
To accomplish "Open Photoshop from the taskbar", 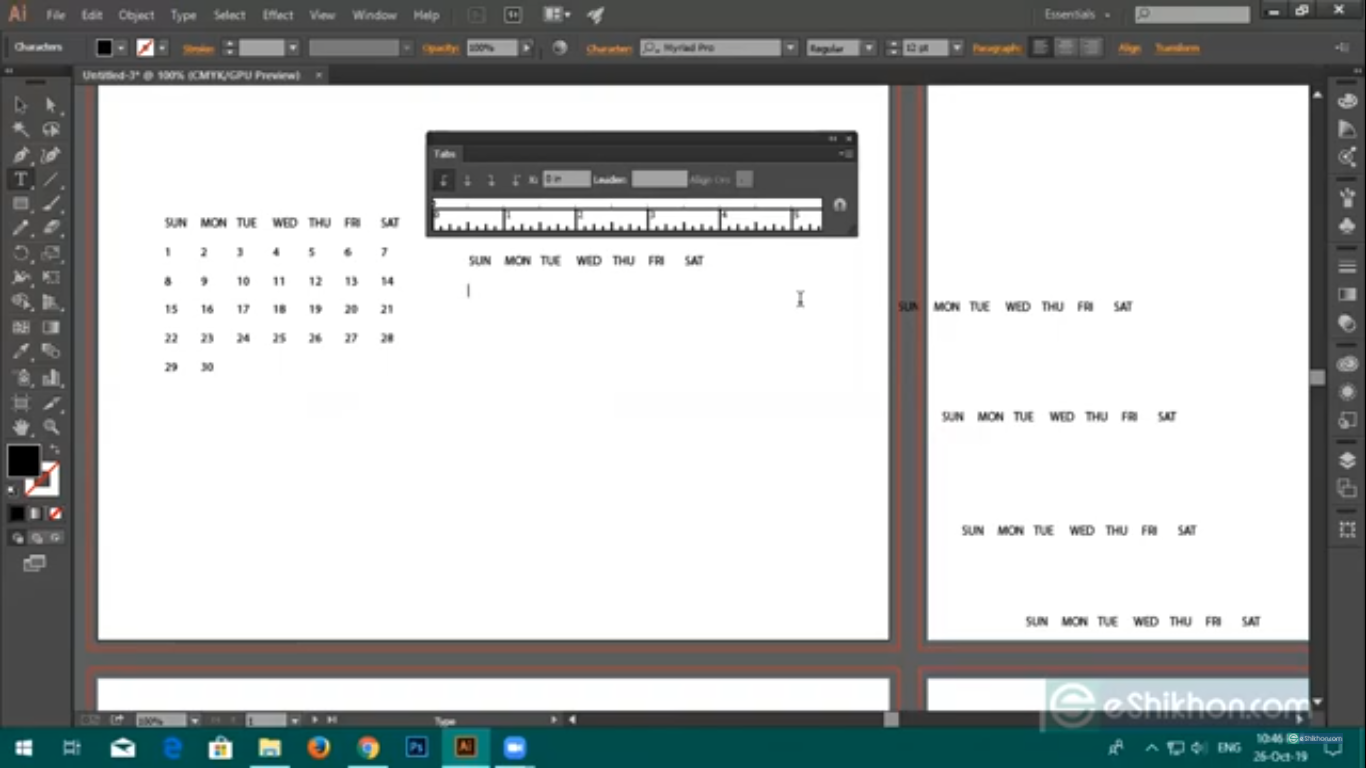I will [415, 747].
